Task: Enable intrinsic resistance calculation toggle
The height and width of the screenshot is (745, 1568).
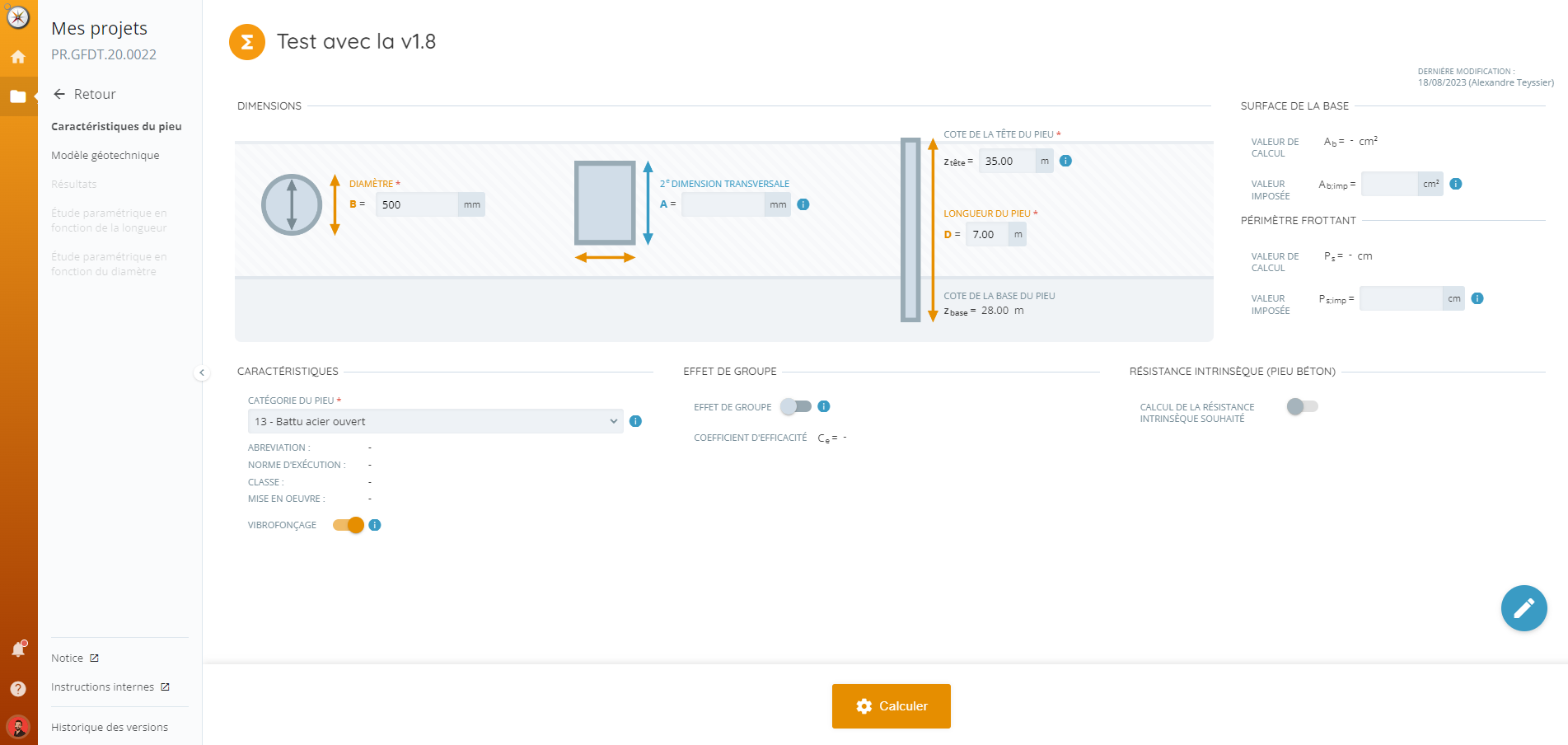Action: 1302,406
